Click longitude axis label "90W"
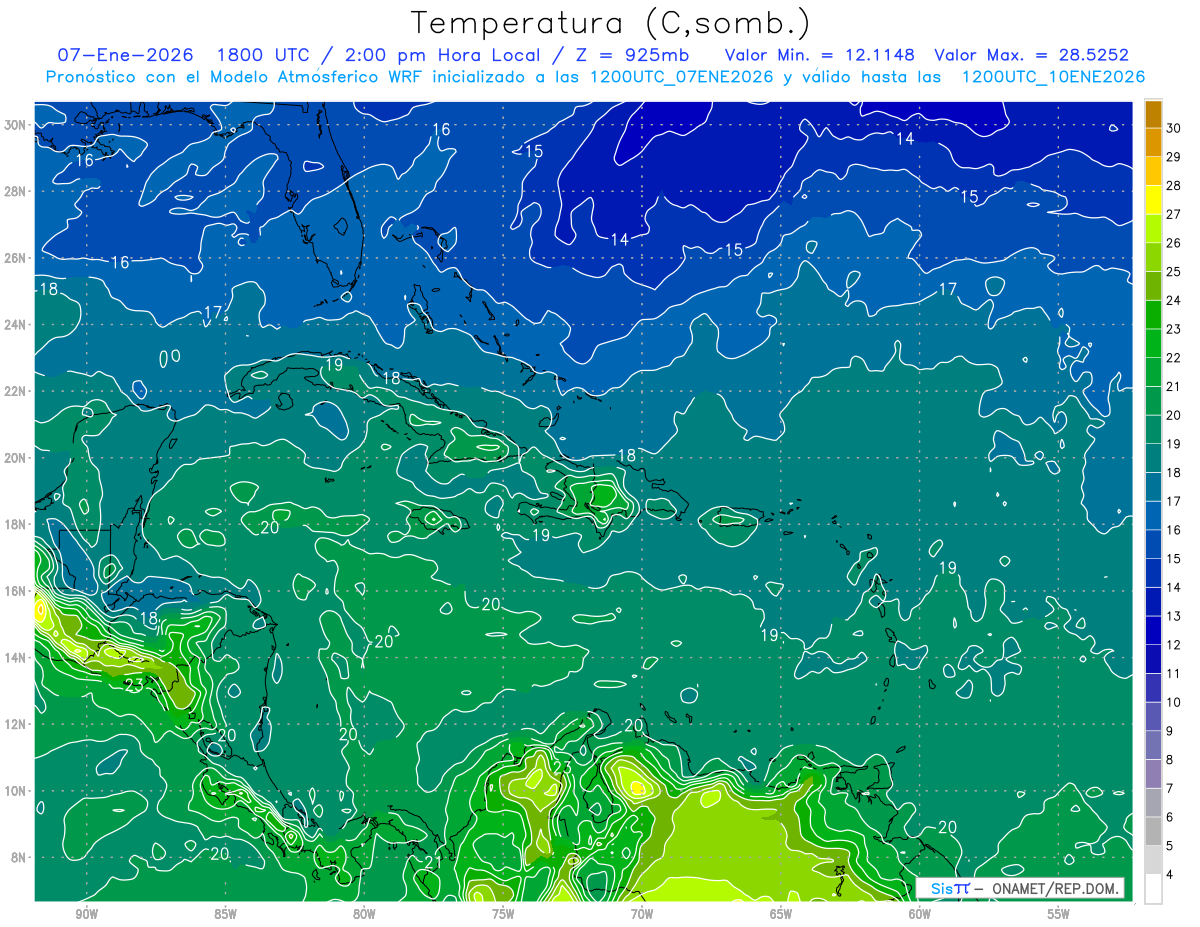Screen dimensions: 1200x927 click(86, 914)
